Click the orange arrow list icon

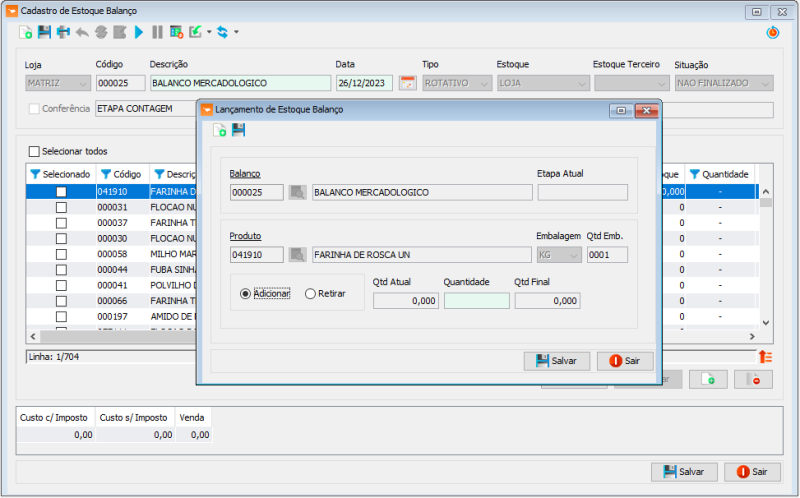(765, 357)
